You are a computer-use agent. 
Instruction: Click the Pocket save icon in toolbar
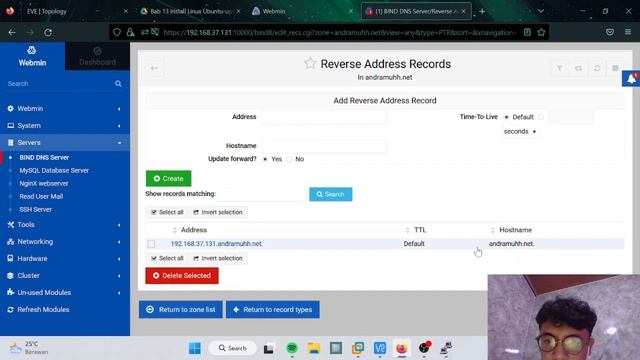pyautogui.click(x=610, y=32)
